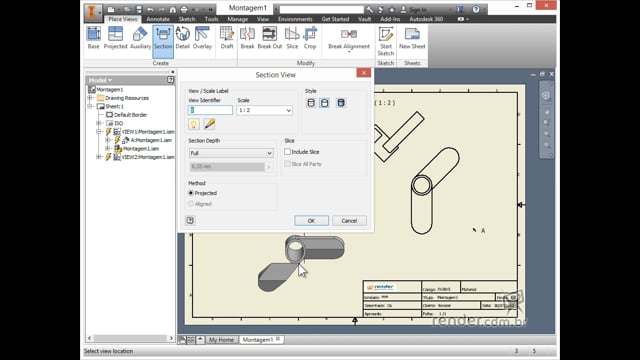This screenshot has height=360, width=640.
Task: Click the Crop view tool
Action: 310,38
